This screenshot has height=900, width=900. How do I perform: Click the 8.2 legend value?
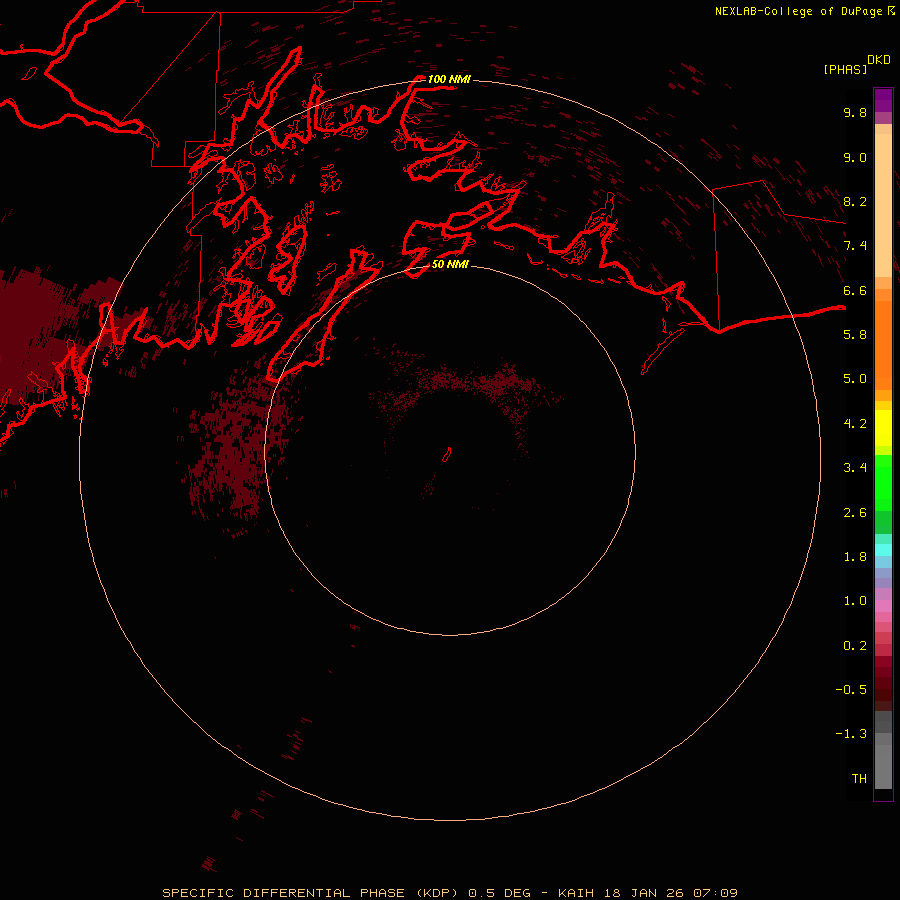(855, 201)
